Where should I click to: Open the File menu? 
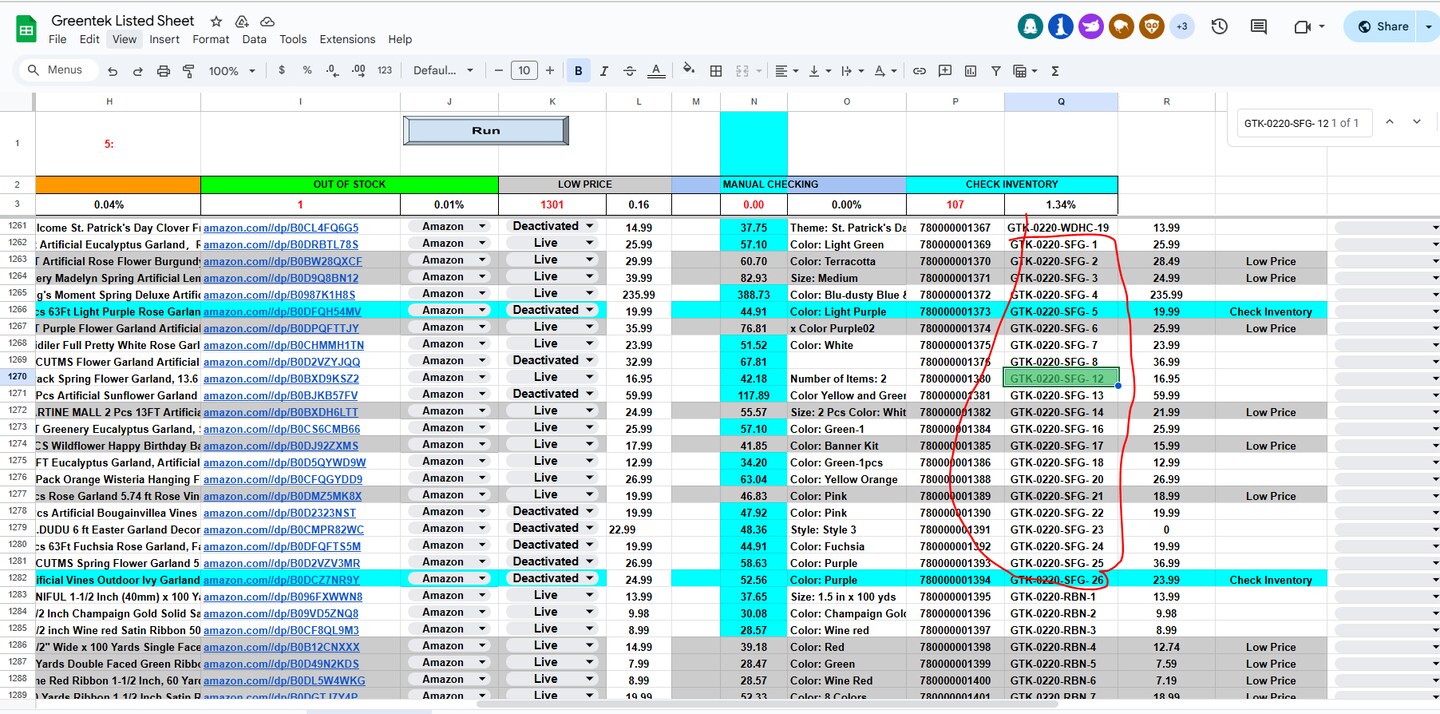pos(57,39)
